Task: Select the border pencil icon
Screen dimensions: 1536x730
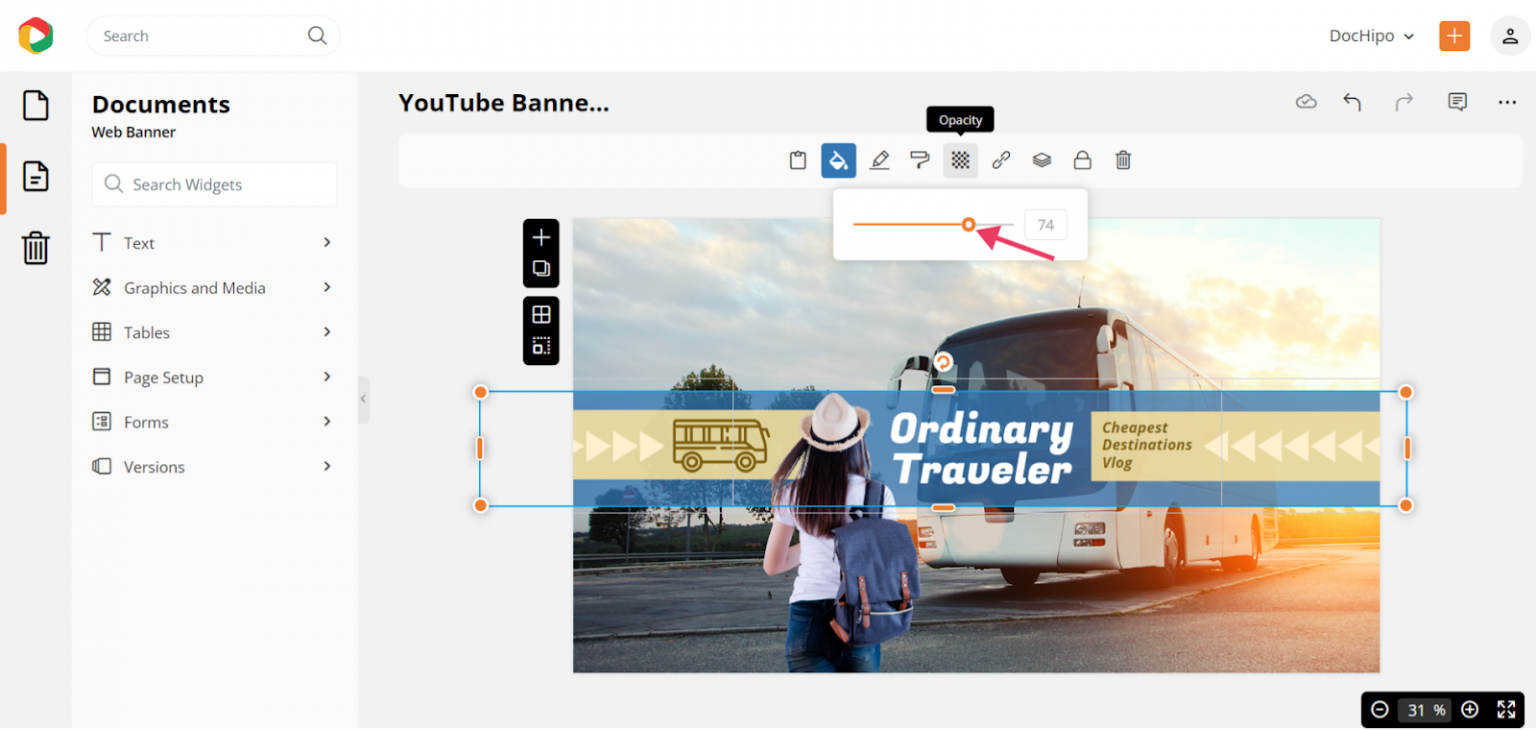Action: click(879, 160)
